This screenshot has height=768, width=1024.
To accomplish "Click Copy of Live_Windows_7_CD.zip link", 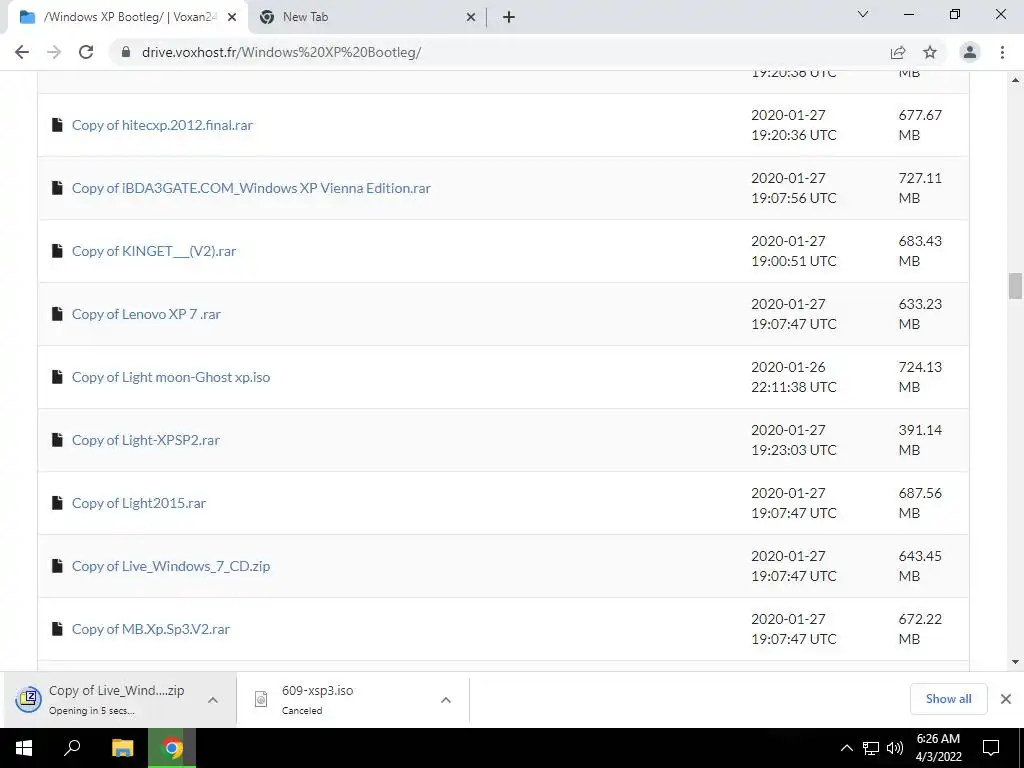I will coord(171,566).
